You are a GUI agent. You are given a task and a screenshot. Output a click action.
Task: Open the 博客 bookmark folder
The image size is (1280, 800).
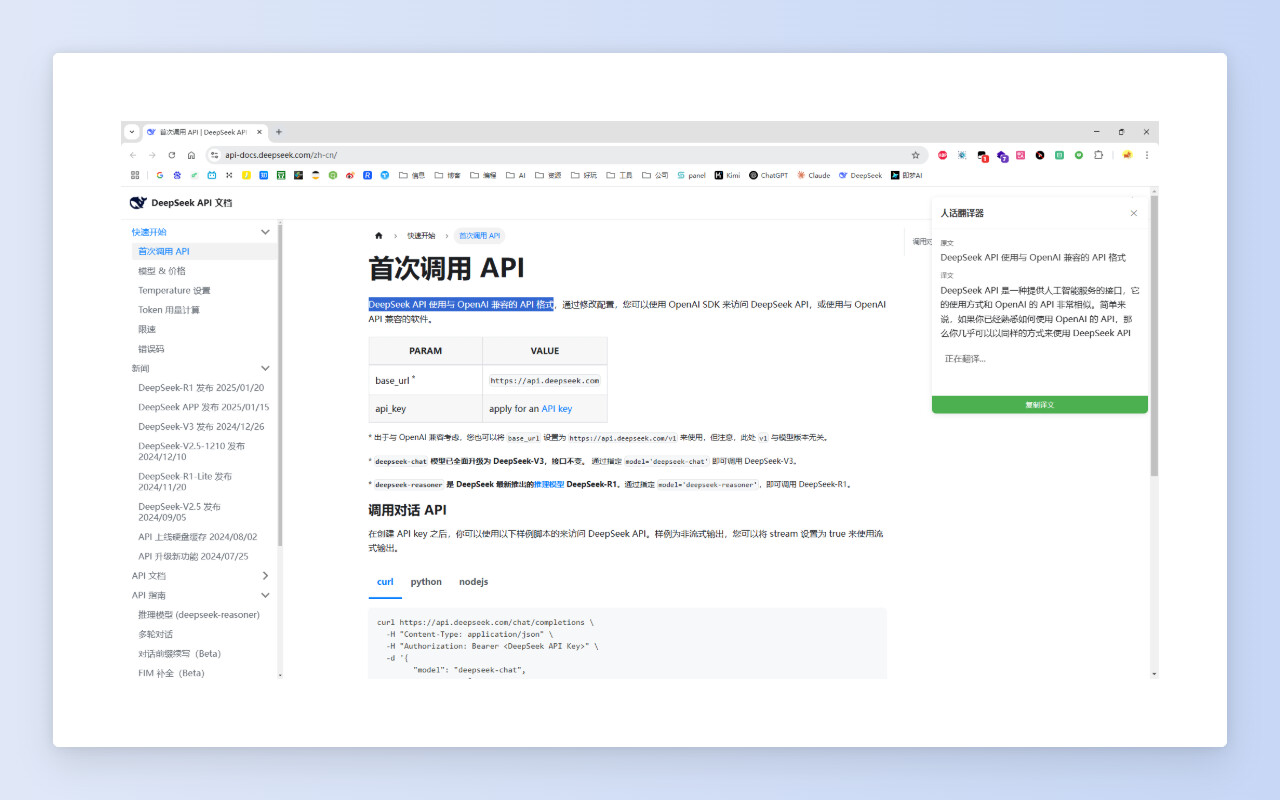pos(447,175)
